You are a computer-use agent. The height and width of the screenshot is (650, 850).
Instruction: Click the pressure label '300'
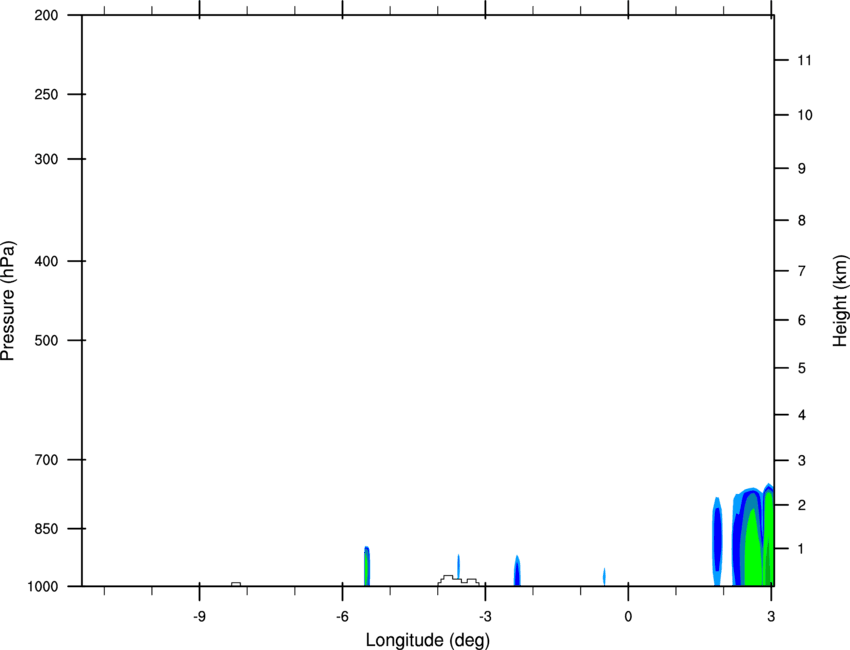pyautogui.click(x=46, y=159)
